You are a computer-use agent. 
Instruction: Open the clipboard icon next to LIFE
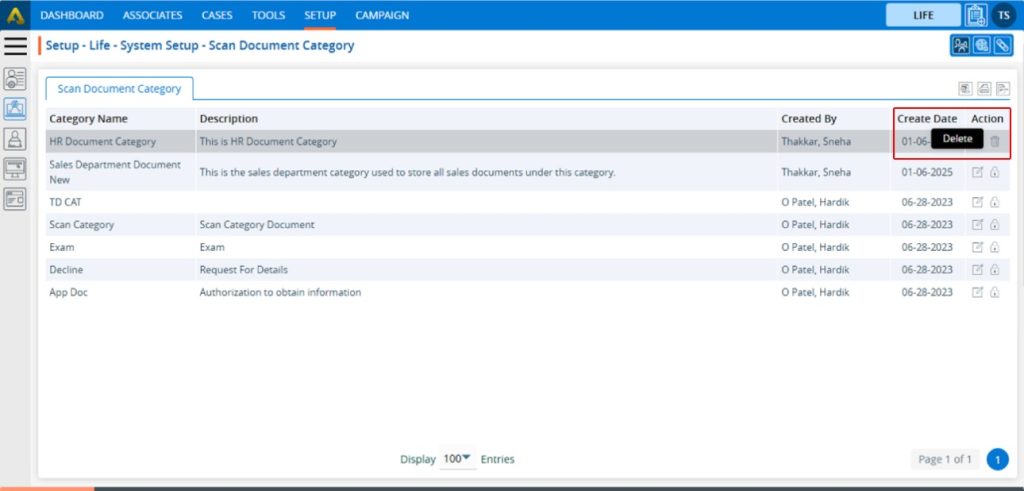(x=976, y=15)
